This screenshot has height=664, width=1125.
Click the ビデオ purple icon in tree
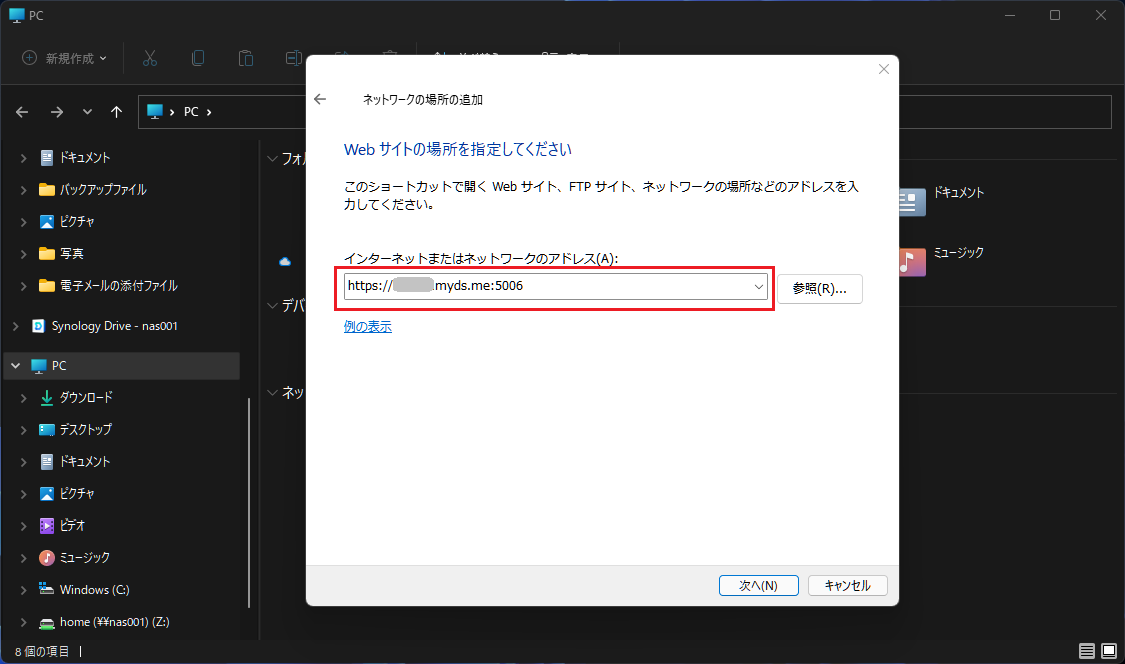[x=47, y=525]
